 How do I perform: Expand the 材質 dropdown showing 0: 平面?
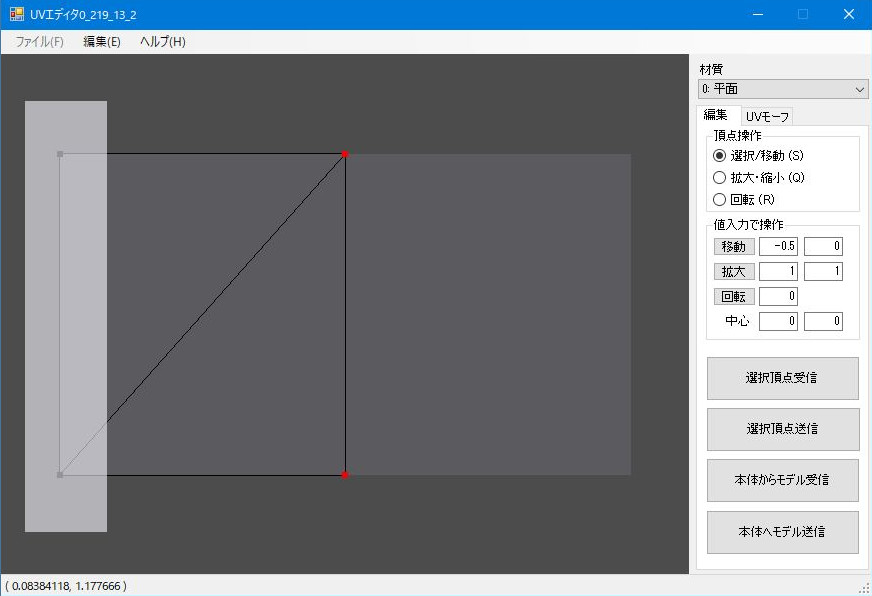(783, 89)
